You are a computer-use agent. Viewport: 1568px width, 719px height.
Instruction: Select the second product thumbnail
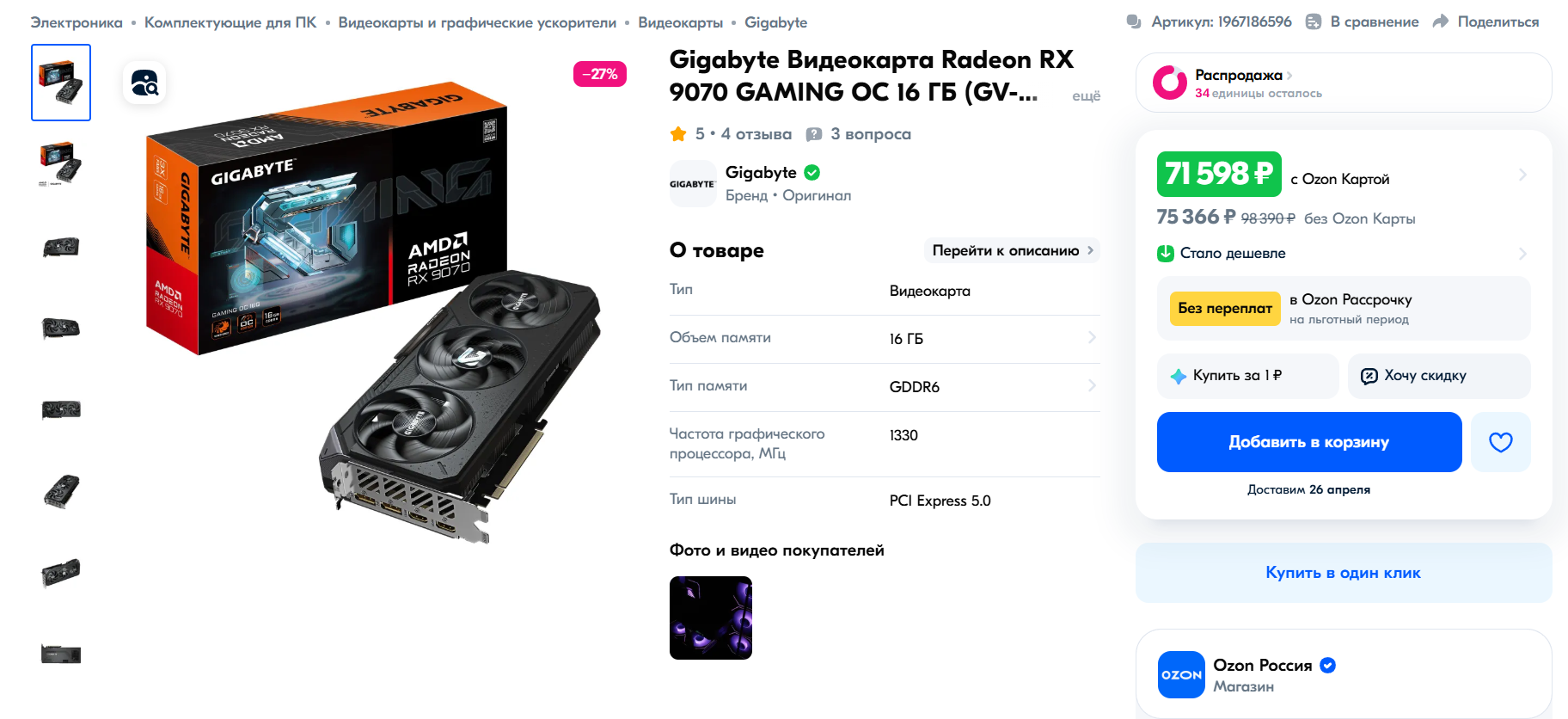point(61,163)
